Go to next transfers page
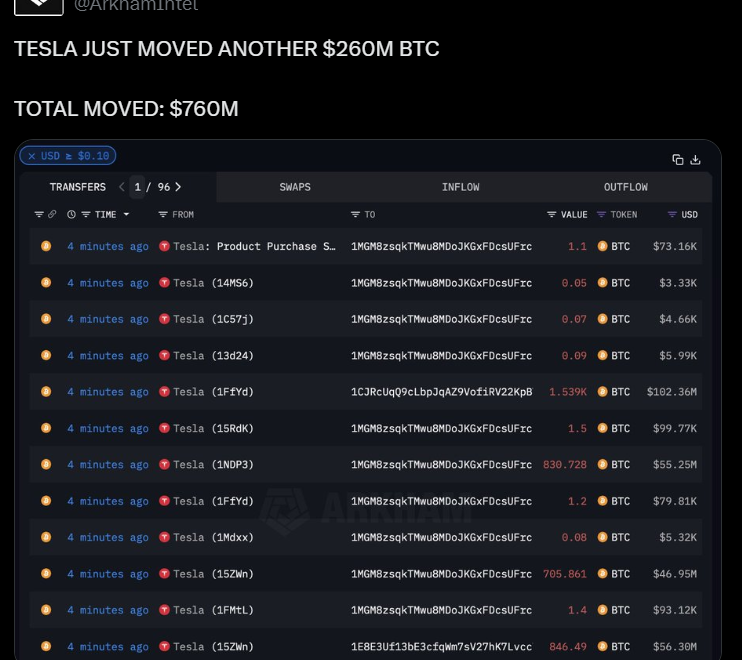 178,187
